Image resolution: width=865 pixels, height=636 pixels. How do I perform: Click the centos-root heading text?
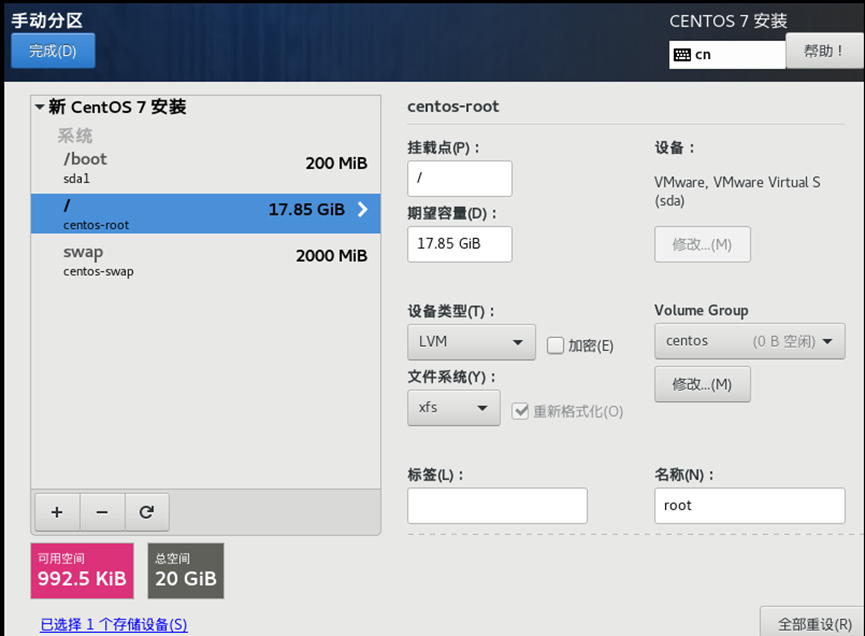[453, 106]
